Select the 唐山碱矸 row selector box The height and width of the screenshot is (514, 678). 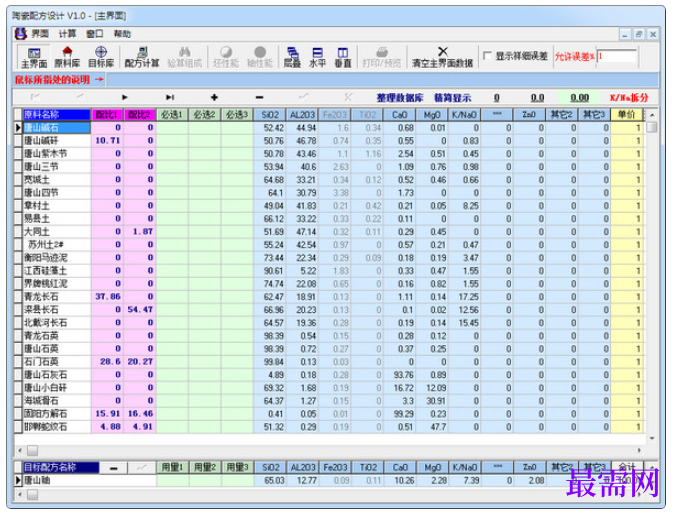point(18,140)
